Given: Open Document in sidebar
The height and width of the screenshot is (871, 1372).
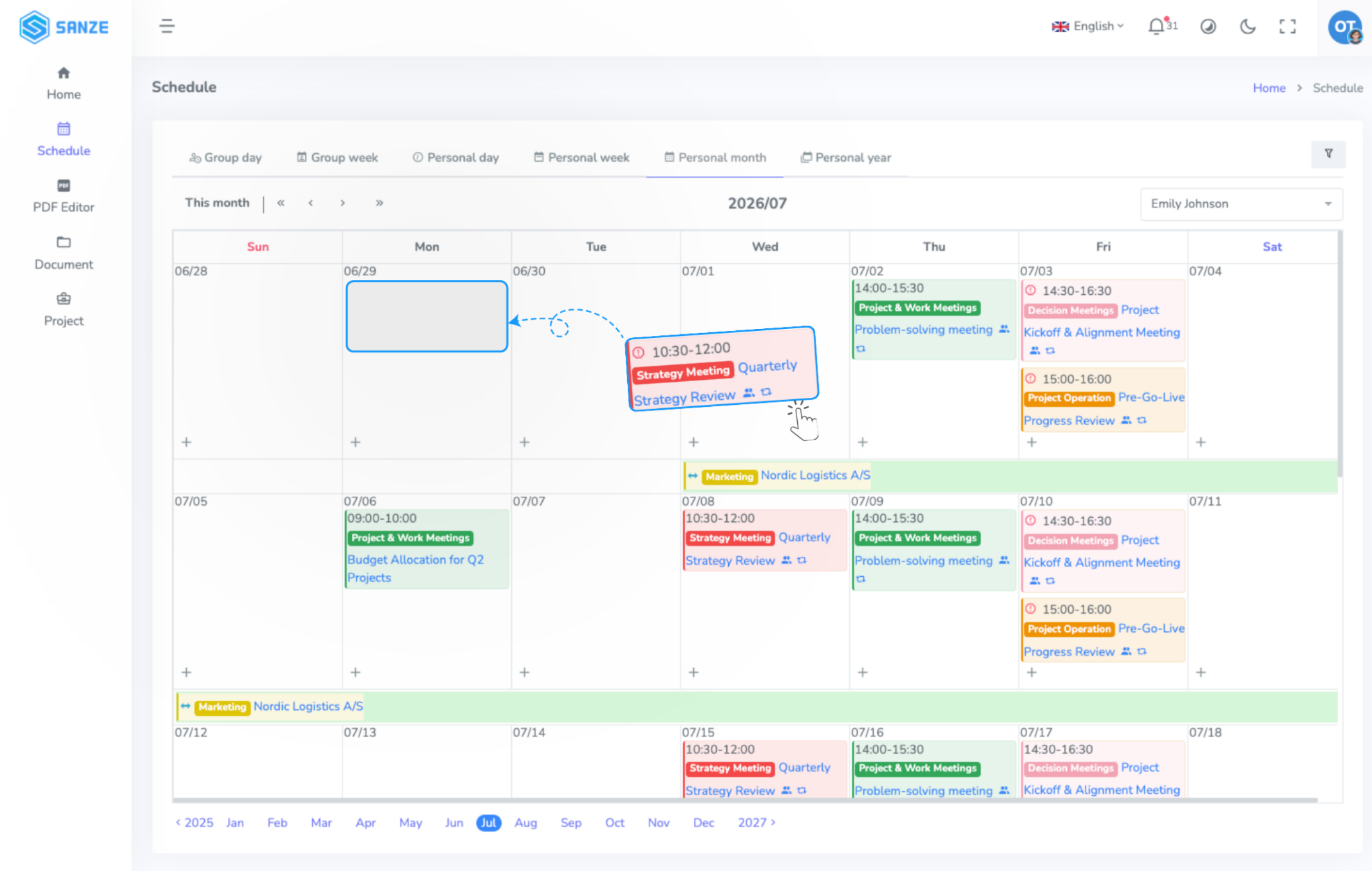Looking at the screenshot, I should [64, 253].
